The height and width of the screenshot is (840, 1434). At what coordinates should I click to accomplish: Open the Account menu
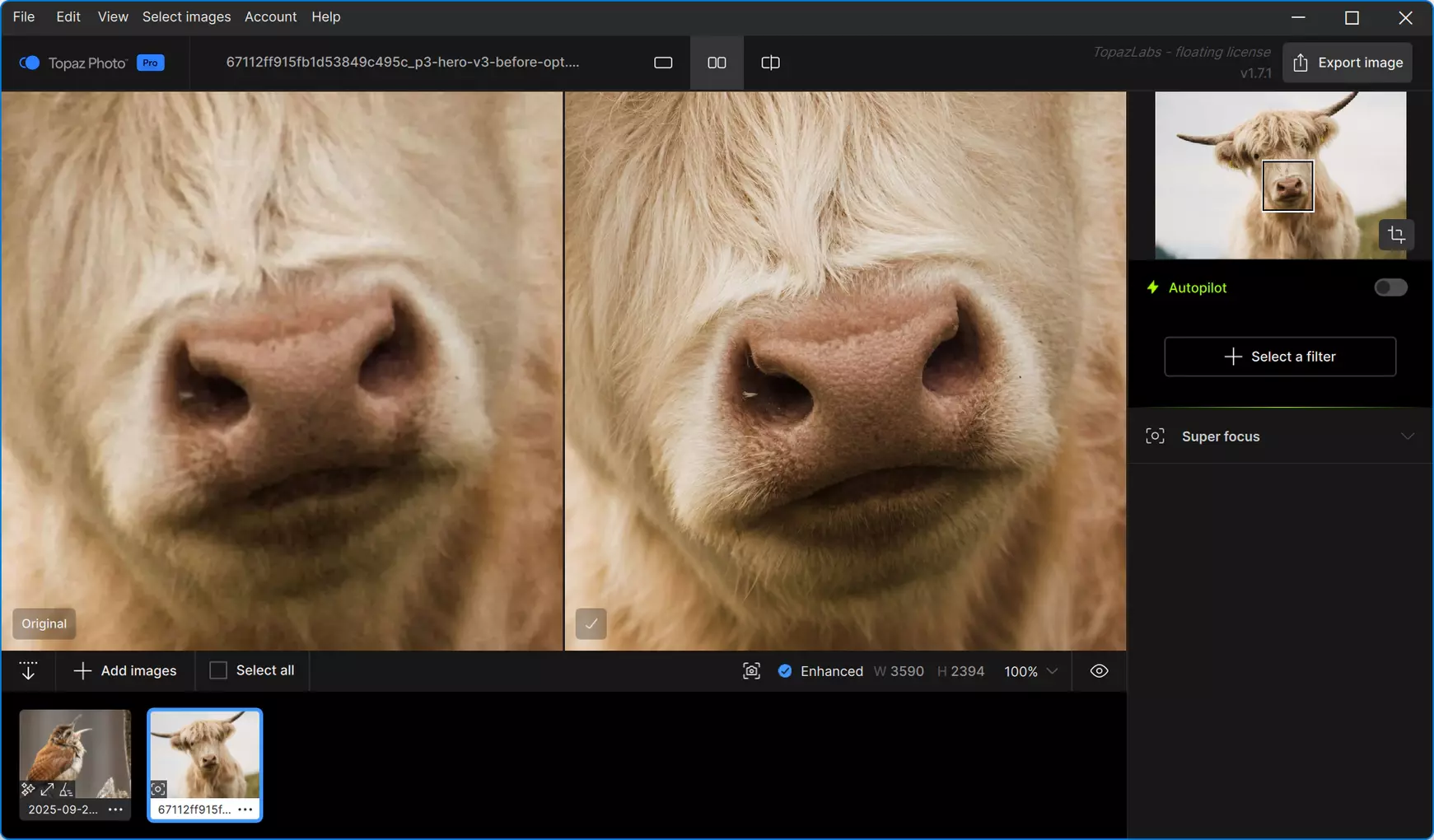point(270,16)
